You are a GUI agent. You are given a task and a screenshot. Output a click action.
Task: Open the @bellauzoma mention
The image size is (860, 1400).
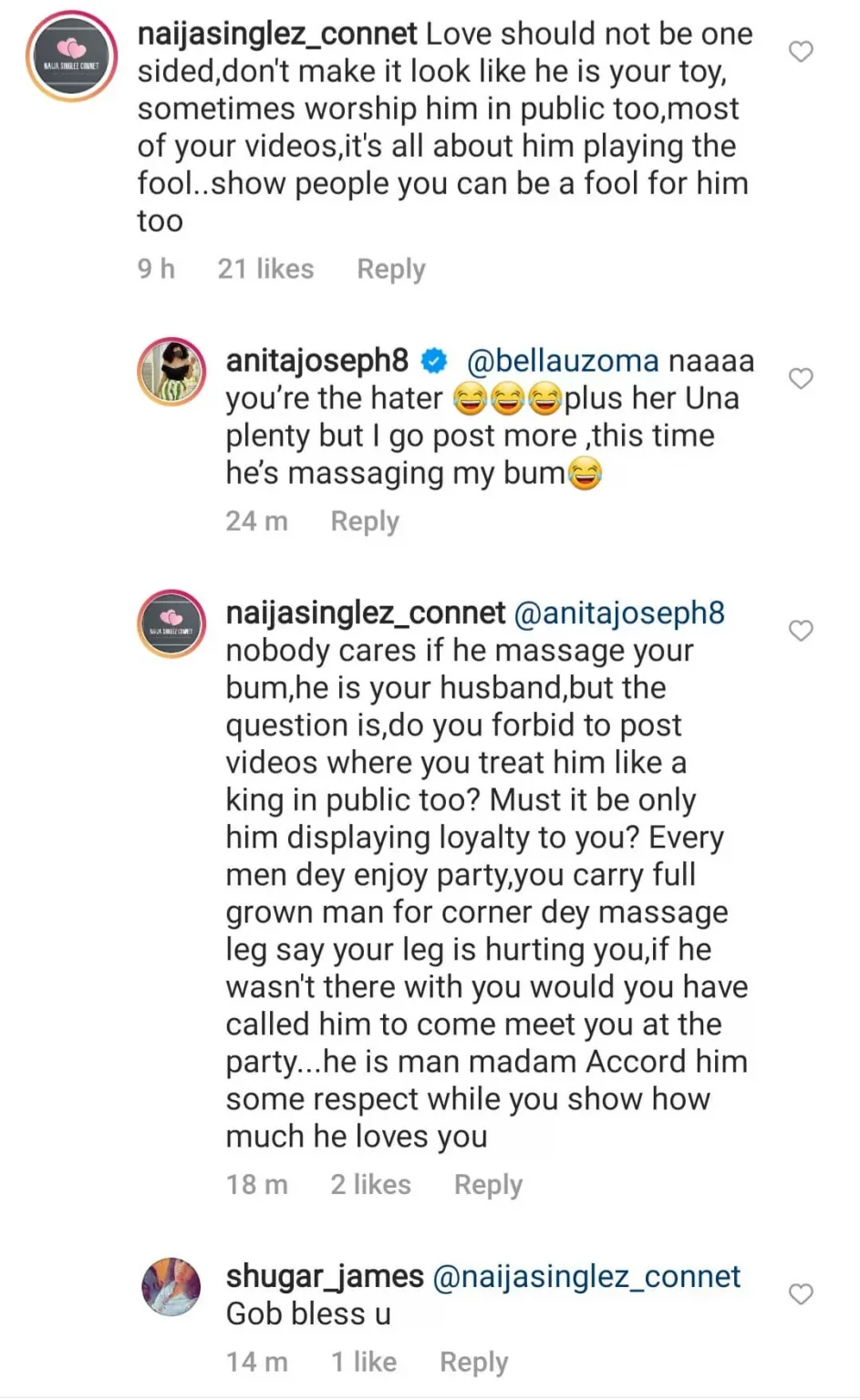(x=562, y=361)
